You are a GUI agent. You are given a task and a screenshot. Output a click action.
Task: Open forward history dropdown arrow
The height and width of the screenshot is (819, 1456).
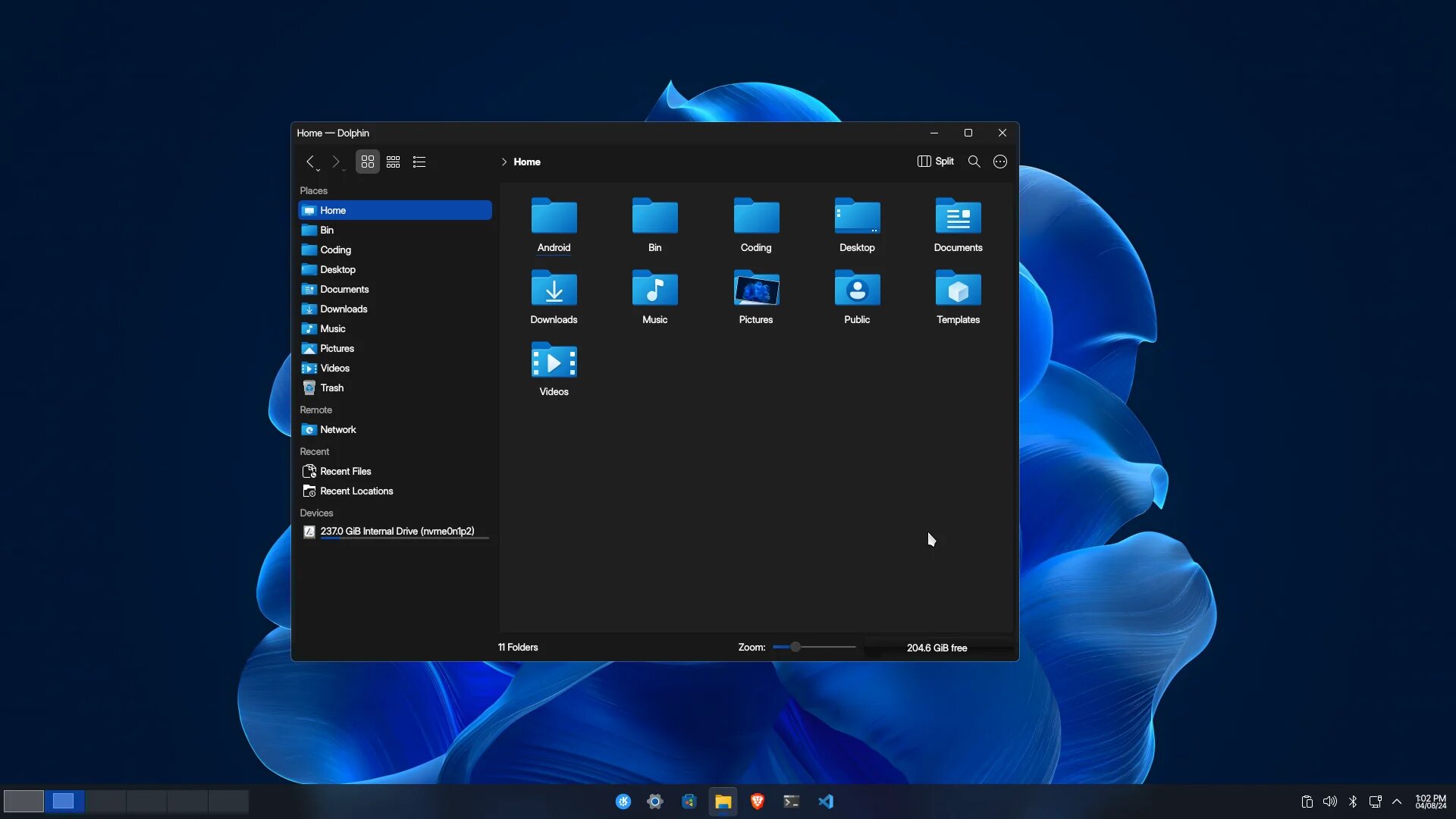344,170
